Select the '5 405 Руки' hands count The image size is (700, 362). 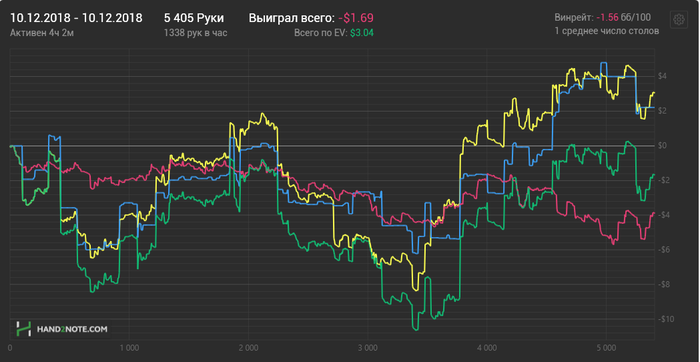click(x=194, y=18)
